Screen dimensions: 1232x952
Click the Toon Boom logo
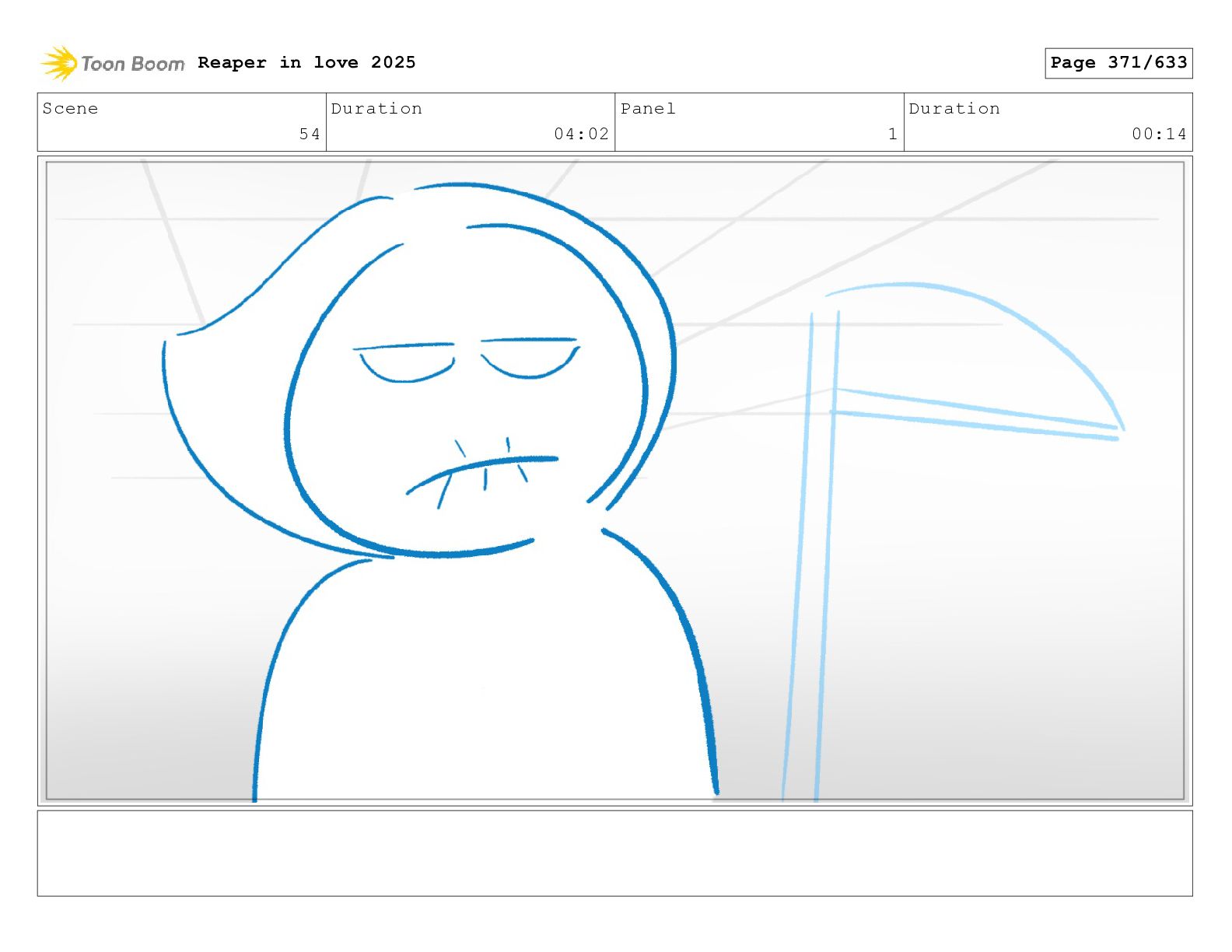[113, 63]
